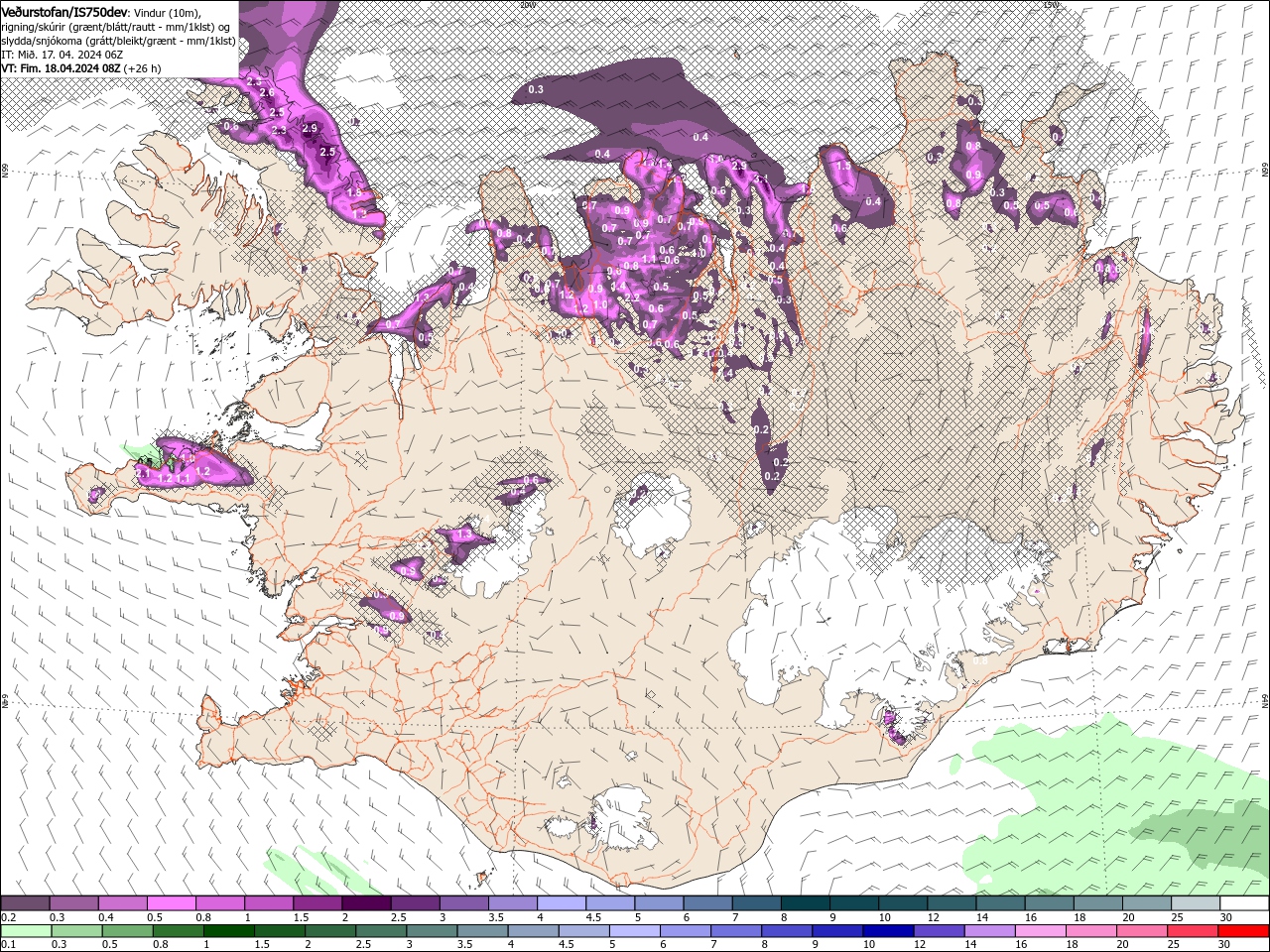The height and width of the screenshot is (952, 1270).
Task: Select snow scale swatch between 20 and 25
Action: coord(1146,903)
